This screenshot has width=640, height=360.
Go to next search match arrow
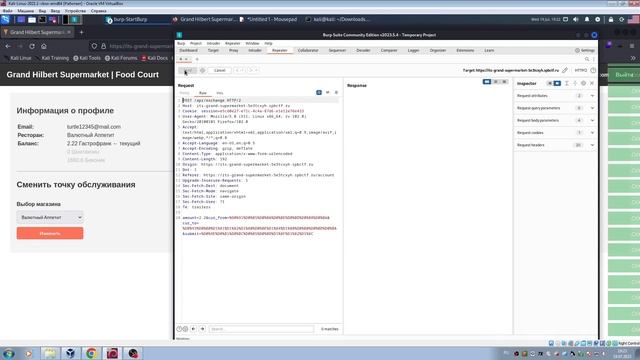202,329
